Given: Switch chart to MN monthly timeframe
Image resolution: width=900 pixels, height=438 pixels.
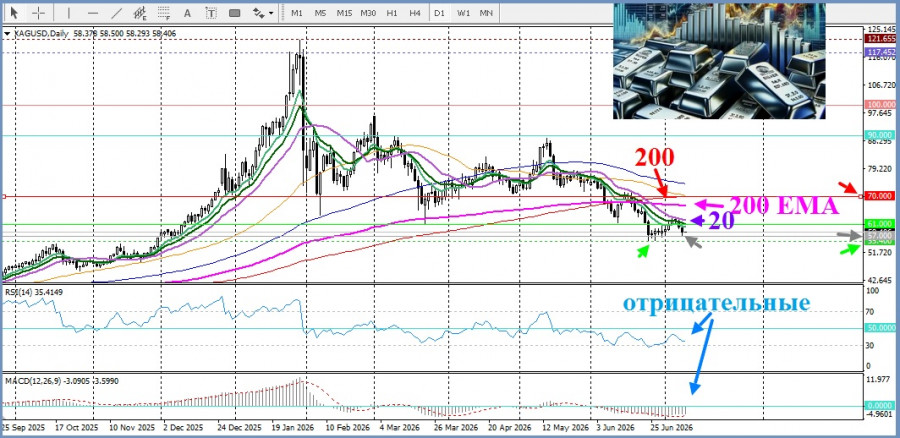Looking at the screenshot, I should 486,13.
